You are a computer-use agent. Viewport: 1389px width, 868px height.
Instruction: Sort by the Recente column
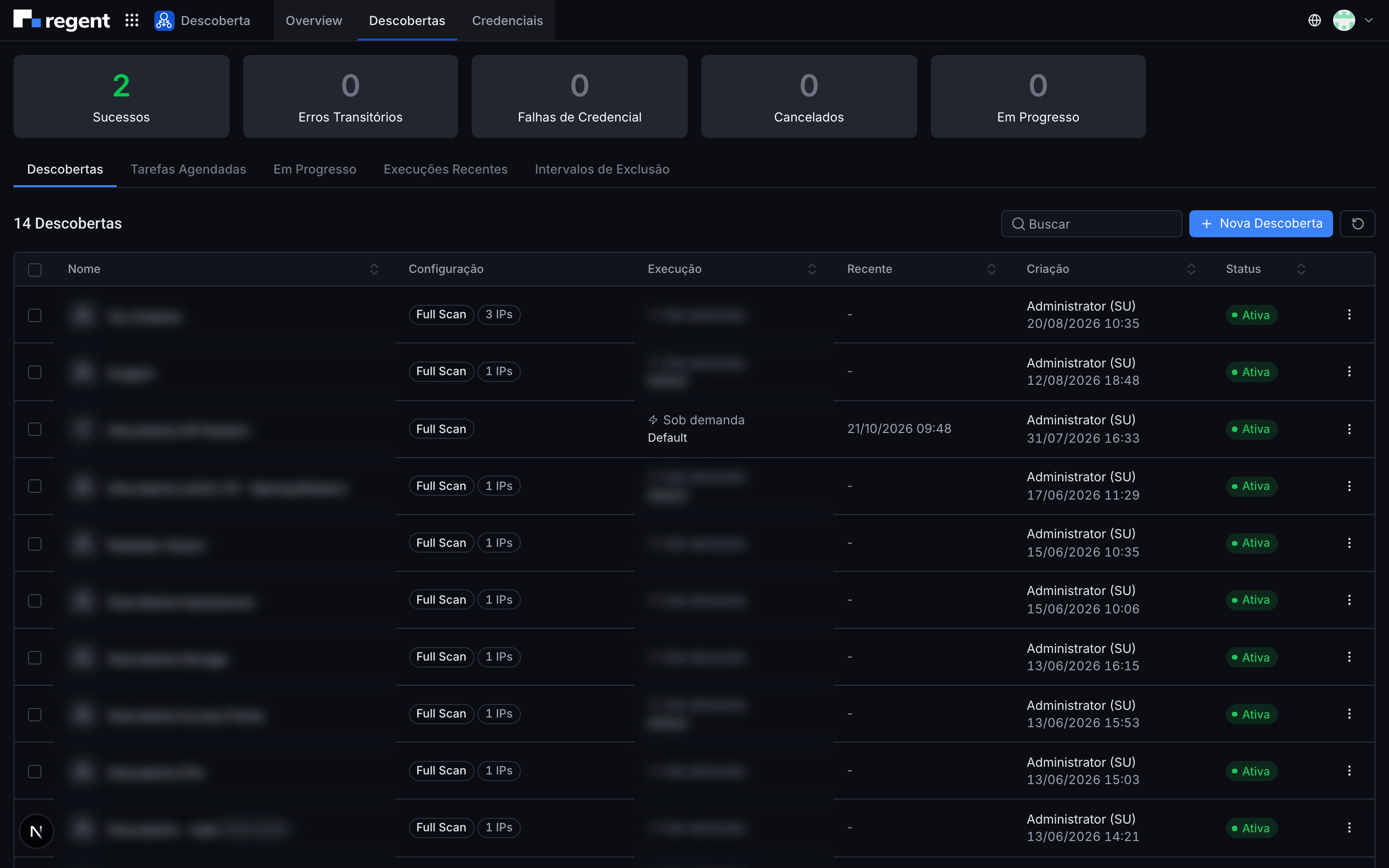[991, 269]
